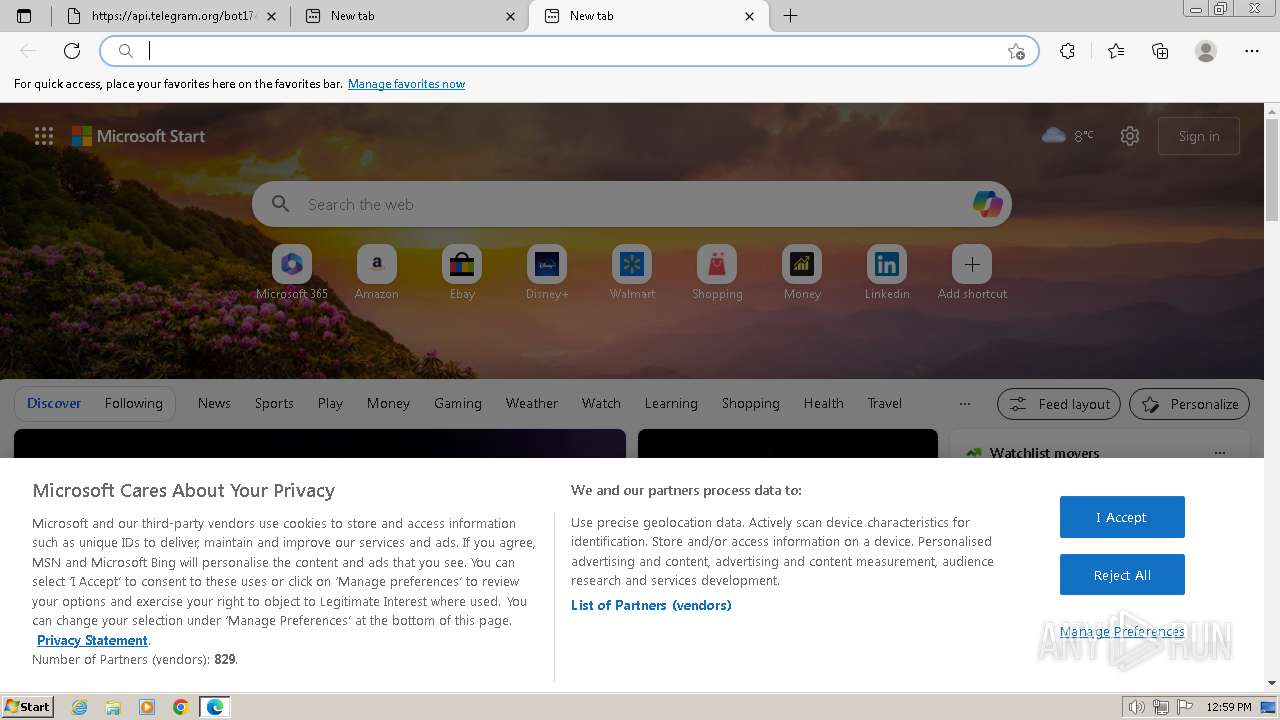Switch to the middle New tab
The image size is (1280, 720).
(412, 16)
